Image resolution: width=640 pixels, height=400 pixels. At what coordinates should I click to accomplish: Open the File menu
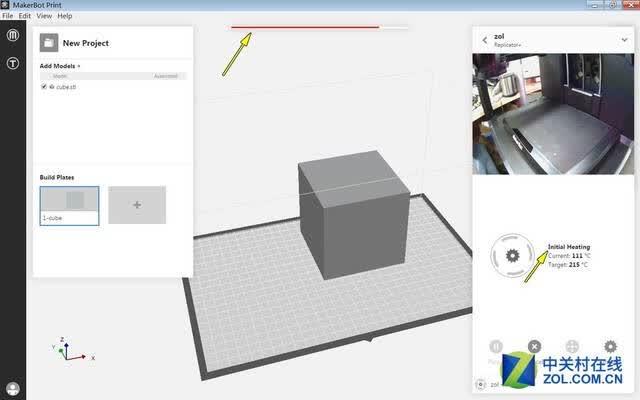coord(7,16)
